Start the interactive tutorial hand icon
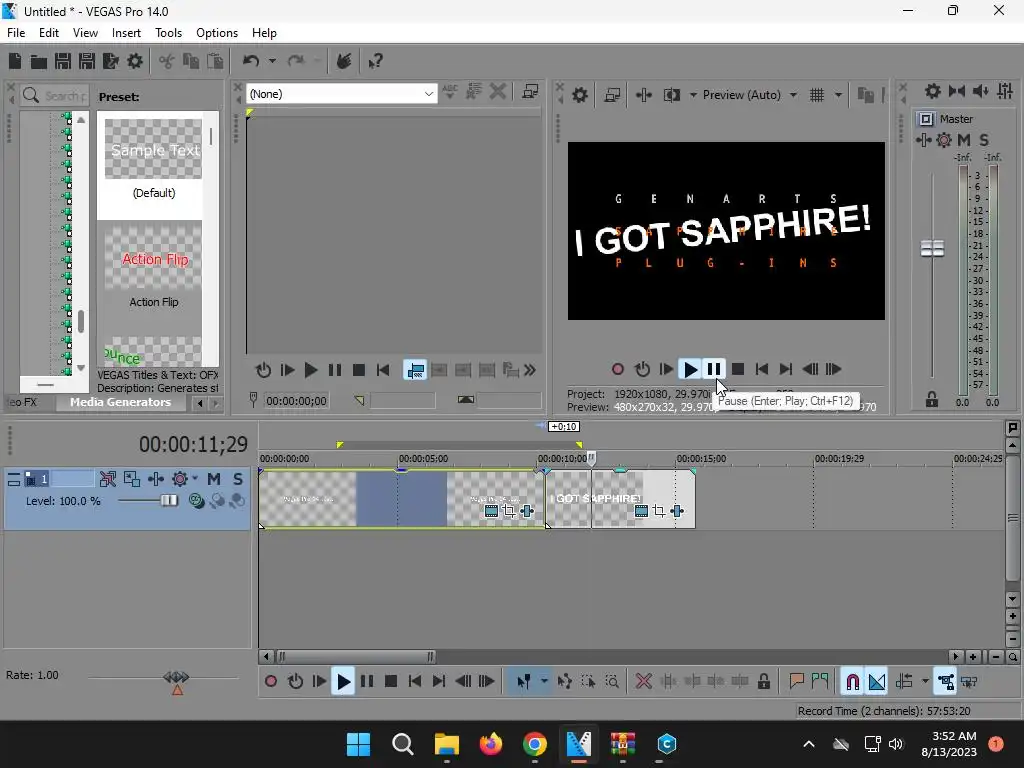 tap(344, 61)
